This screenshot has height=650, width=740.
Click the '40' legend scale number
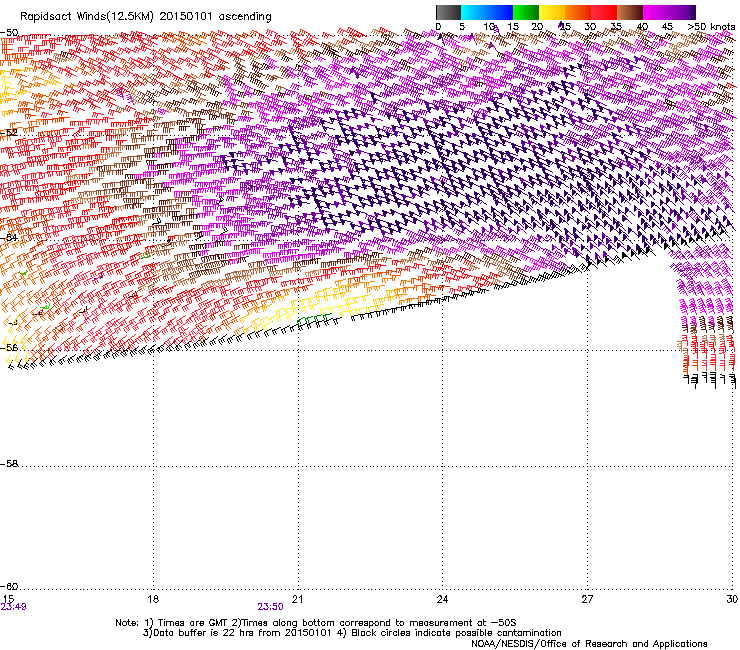(x=642, y=27)
